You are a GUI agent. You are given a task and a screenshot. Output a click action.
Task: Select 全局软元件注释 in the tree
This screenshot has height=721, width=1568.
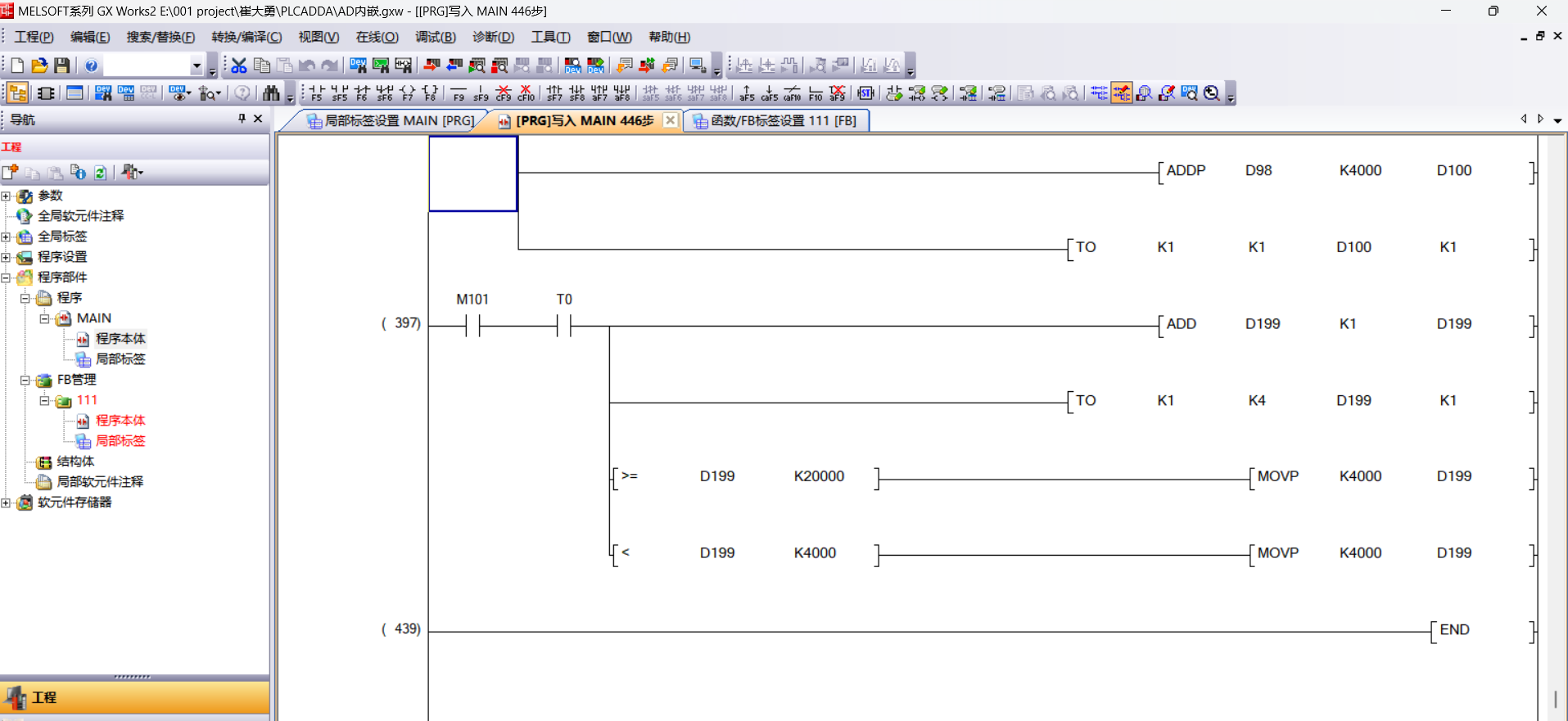click(80, 216)
